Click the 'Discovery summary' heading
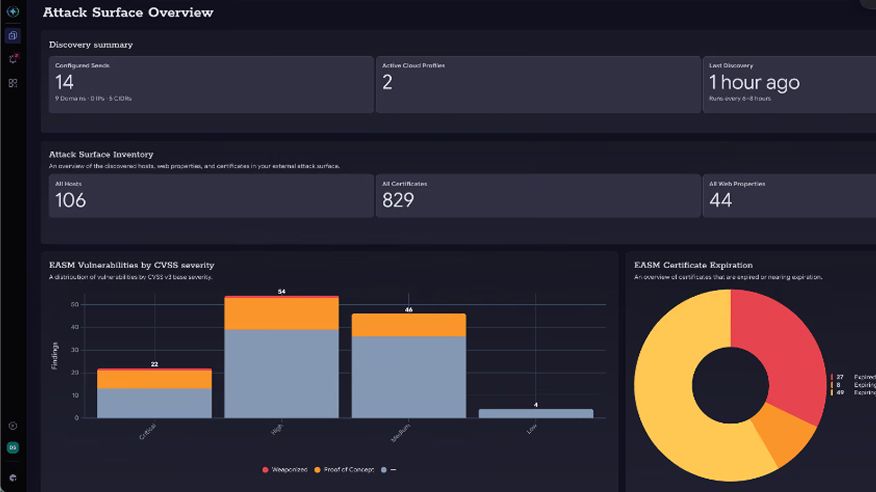This screenshot has height=492, width=876. click(91, 45)
